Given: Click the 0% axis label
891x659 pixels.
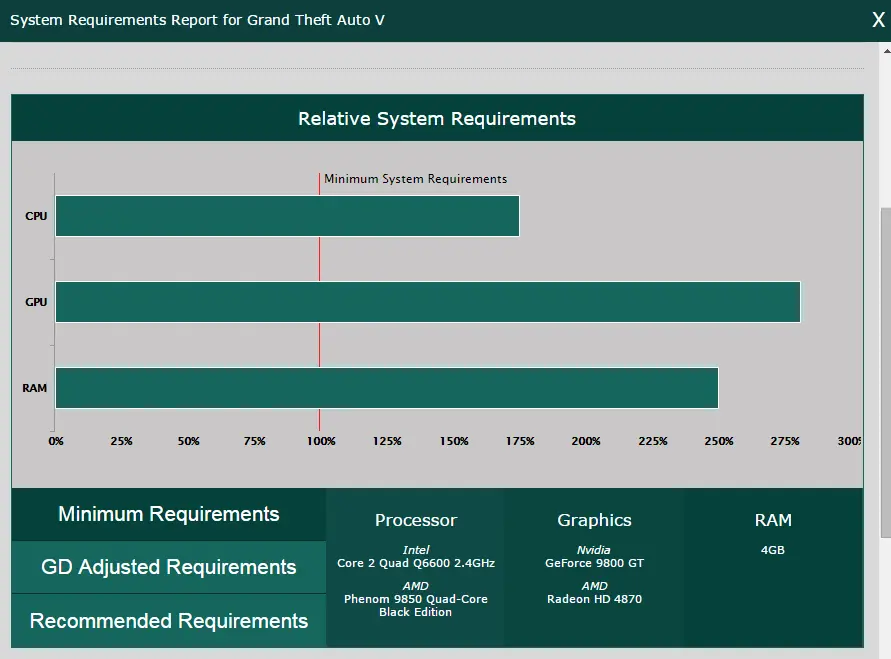Looking at the screenshot, I should 56,441.
